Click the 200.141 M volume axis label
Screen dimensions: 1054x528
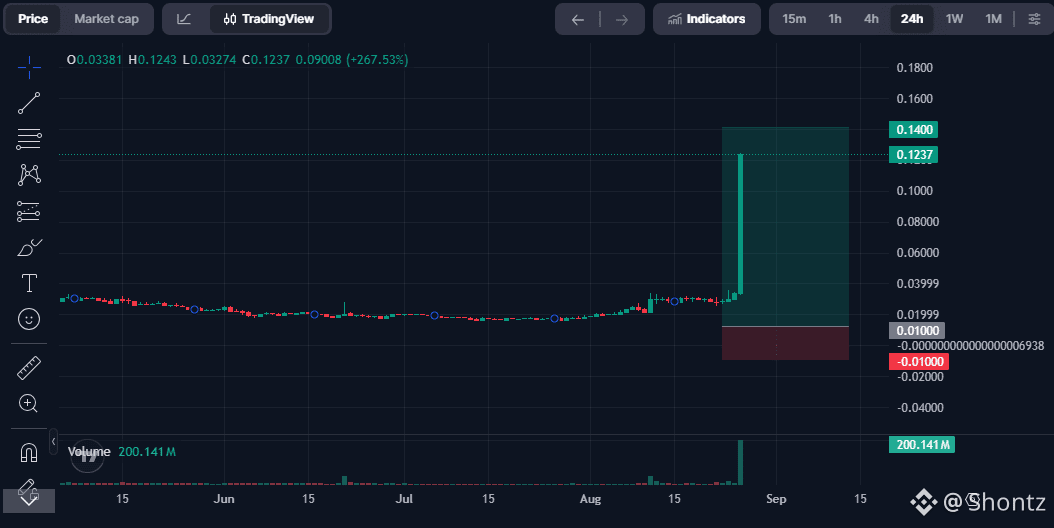922,445
